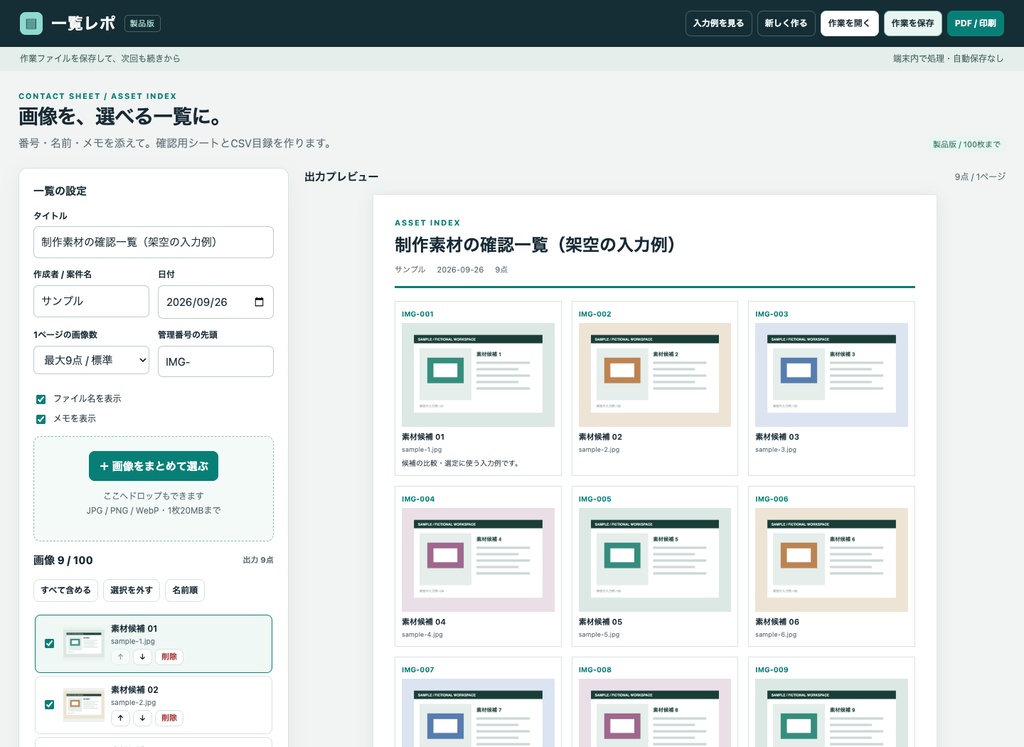Click IMG-005 preview image
This screenshot has width=1024, height=747.
click(654, 560)
